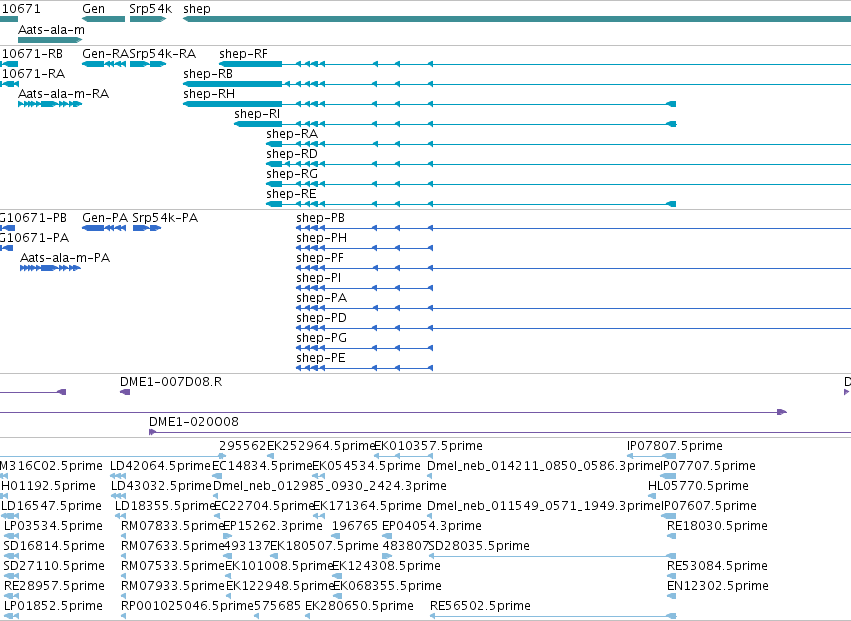This screenshot has height=621, width=851.
Task: Click the EK010357.5prime EST label
Action: [x=429, y=446]
